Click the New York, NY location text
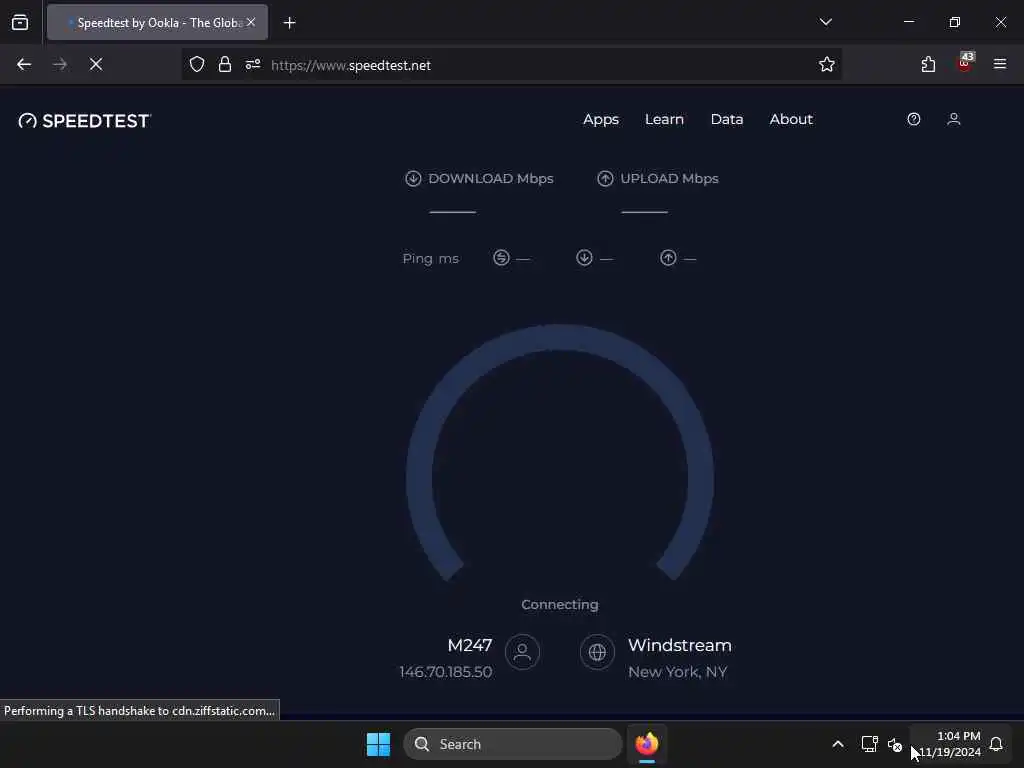1024x768 pixels. (677, 672)
